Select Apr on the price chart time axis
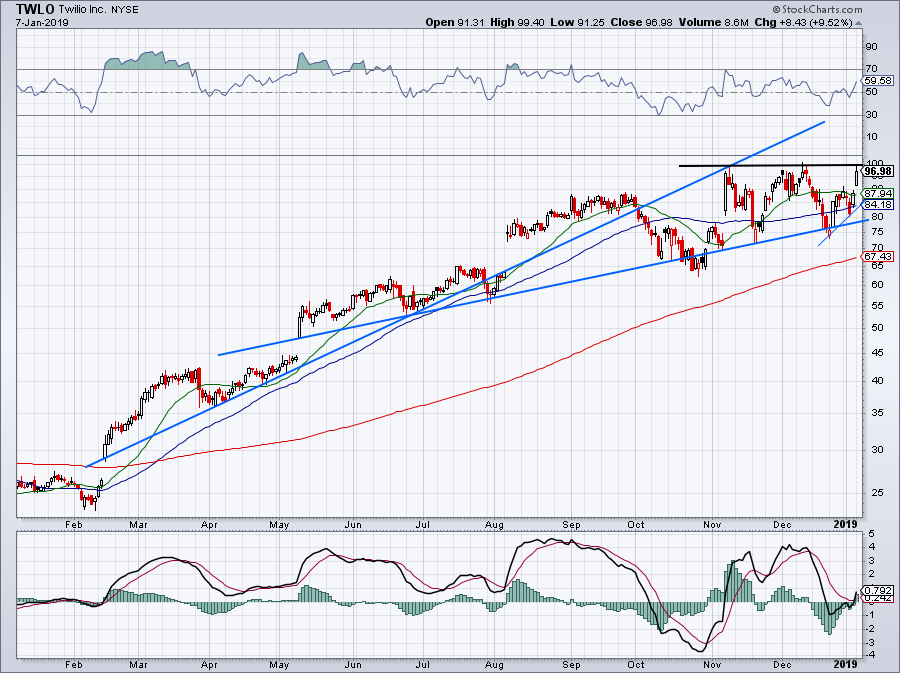 point(210,524)
